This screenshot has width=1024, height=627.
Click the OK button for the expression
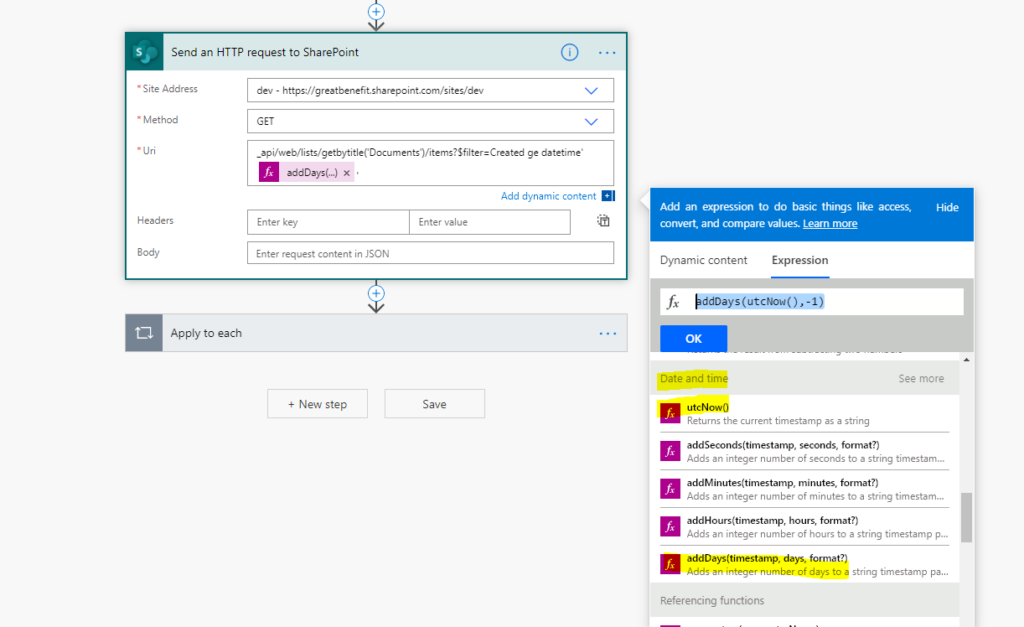[x=694, y=338]
